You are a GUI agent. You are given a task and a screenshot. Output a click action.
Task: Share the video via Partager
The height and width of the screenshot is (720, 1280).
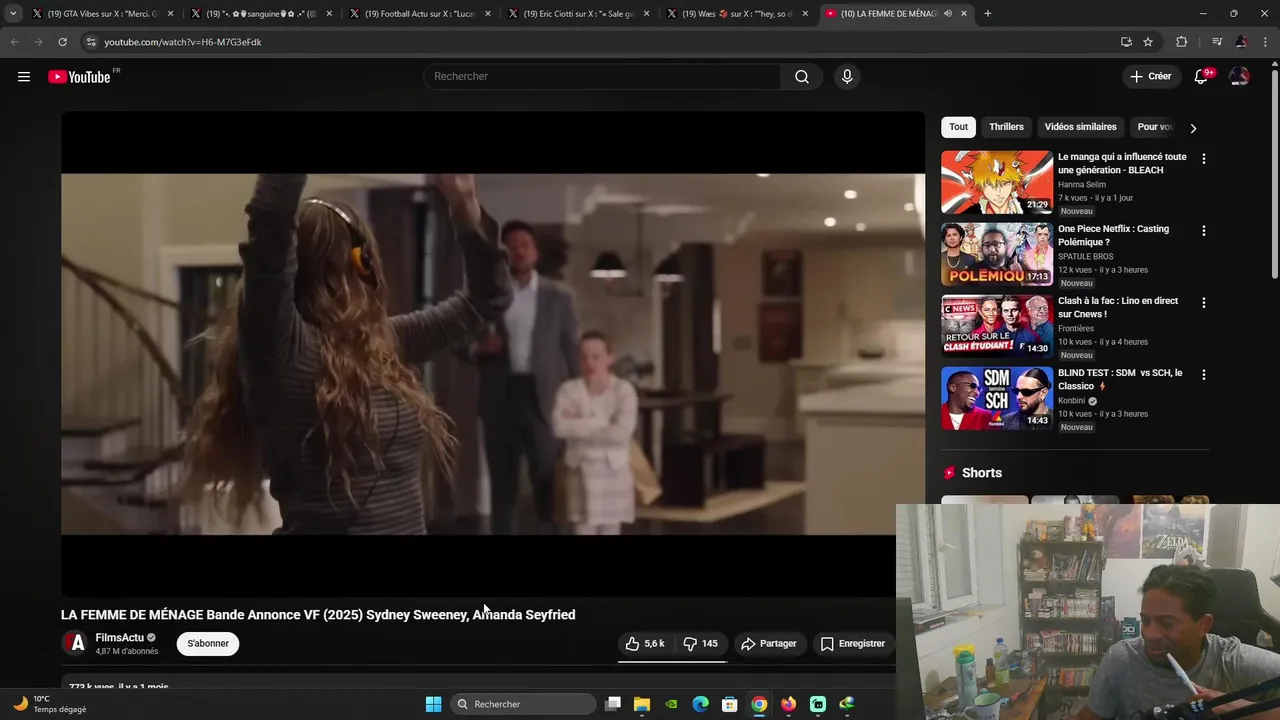pyautogui.click(x=769, y=644)
